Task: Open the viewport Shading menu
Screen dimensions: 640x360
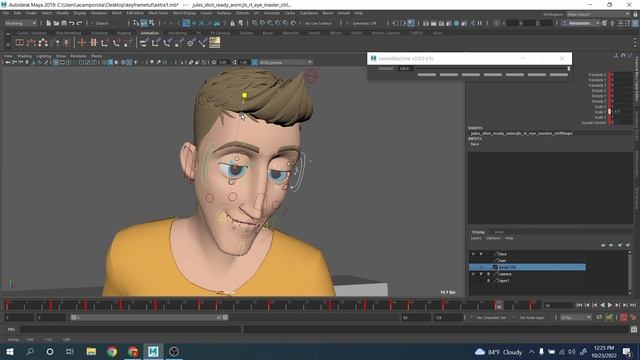Action: [x=24, y=56]
